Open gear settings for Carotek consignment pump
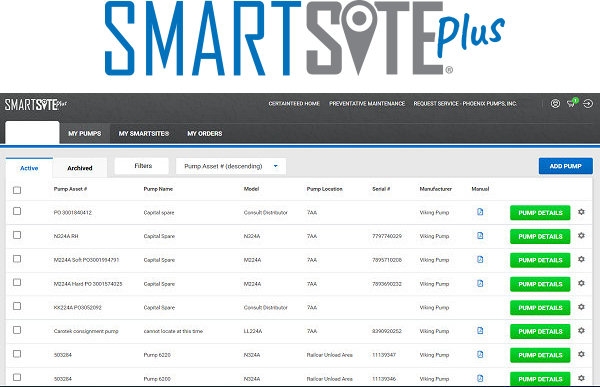Screen dimensions: 600x387 581,330
